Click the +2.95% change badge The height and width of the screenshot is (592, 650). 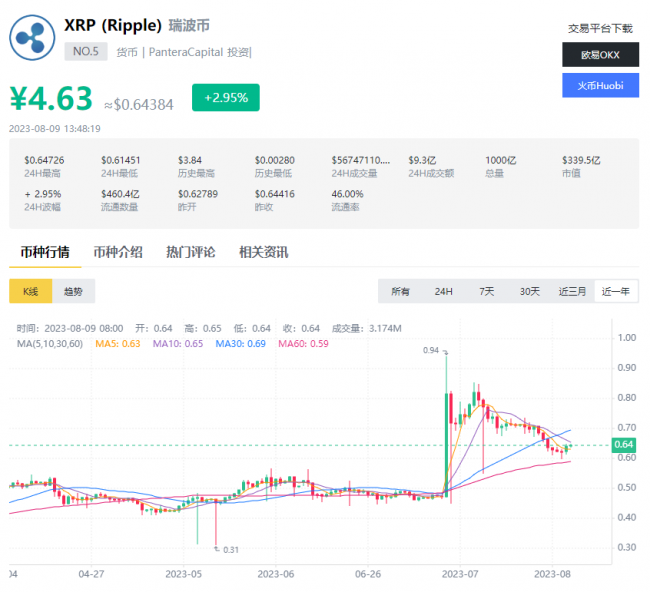click(226, 97)
